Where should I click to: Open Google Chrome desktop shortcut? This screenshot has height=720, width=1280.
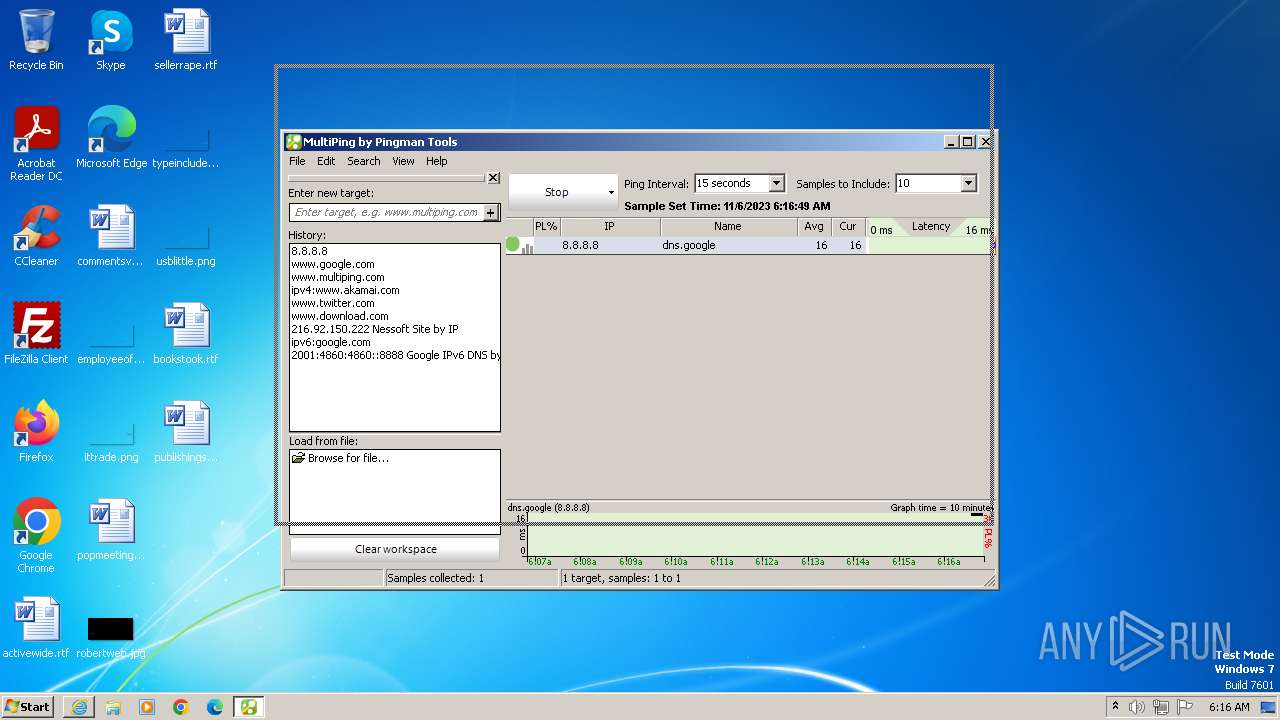tap(36, 536)
